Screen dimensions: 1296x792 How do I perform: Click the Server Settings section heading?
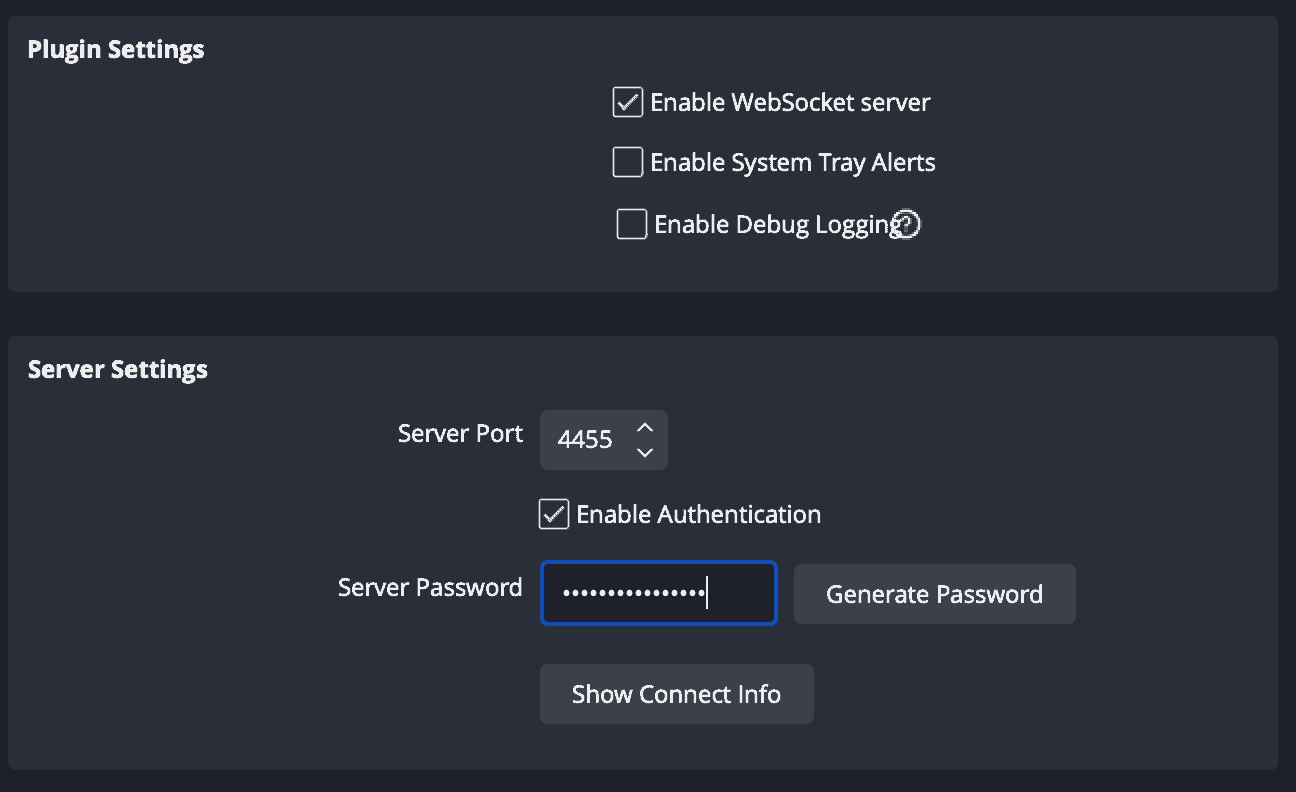click(118, 369)
